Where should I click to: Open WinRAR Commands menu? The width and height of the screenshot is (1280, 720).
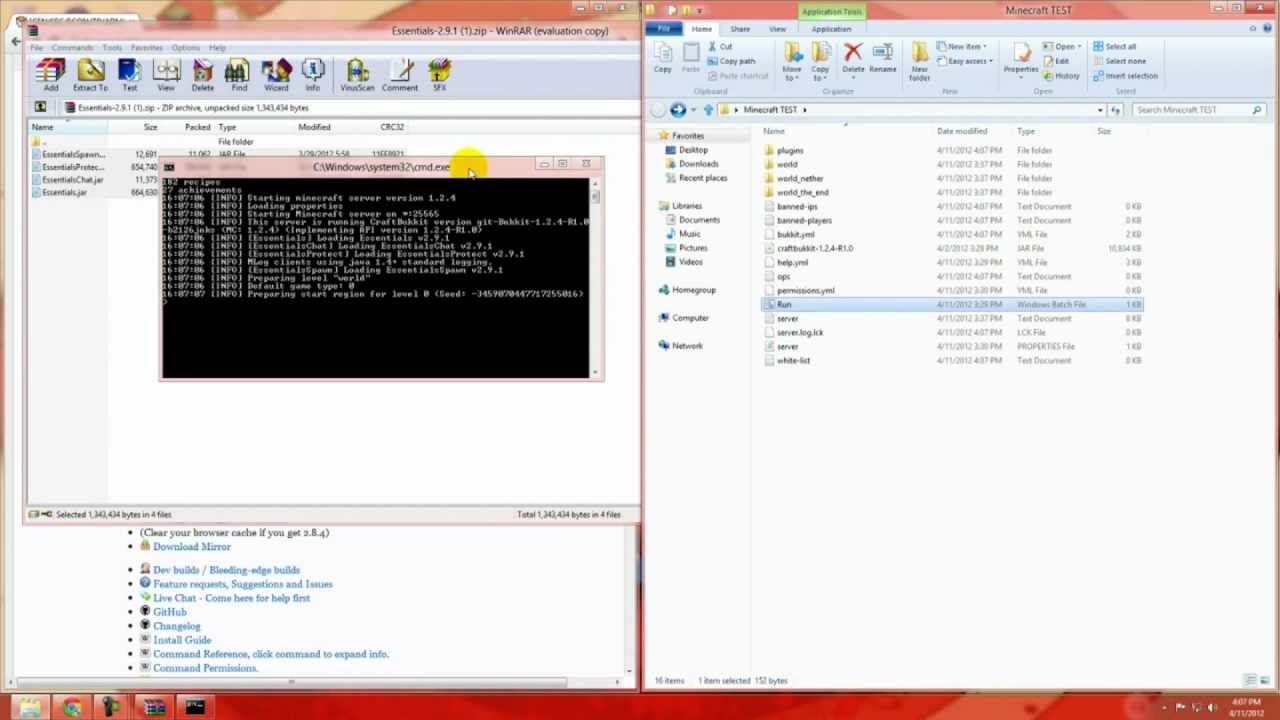72,47
